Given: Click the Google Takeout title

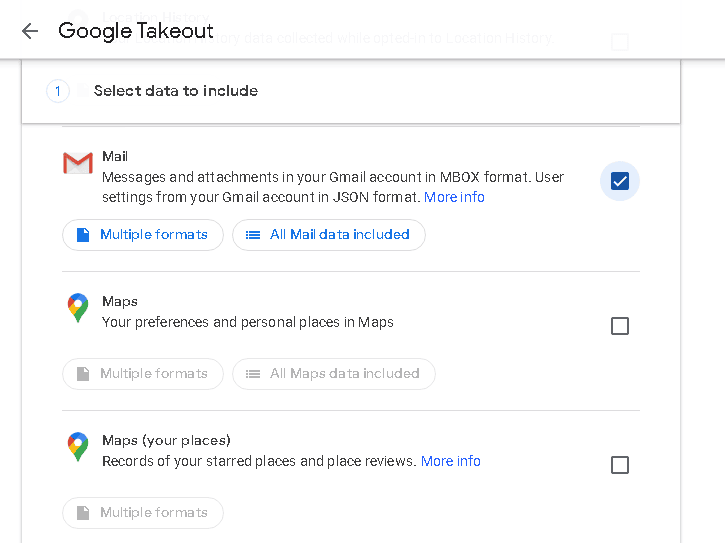Looking at the screenshot, I should [x=135, y=31].
